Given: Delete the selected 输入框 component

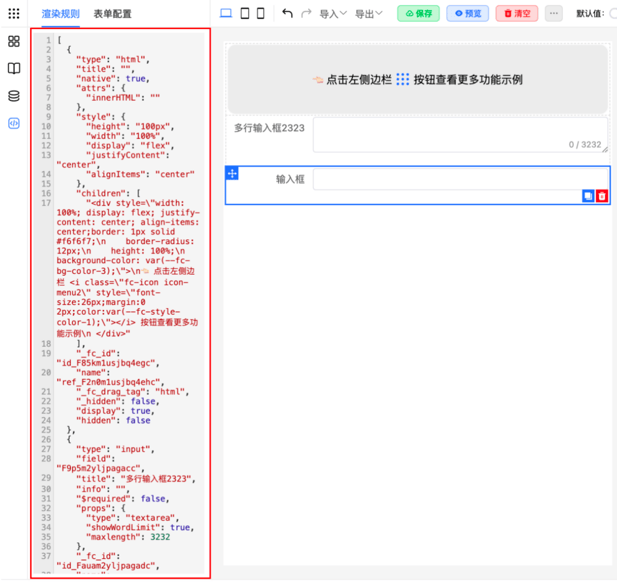Looking at the screenshot, I should [602, 196].
